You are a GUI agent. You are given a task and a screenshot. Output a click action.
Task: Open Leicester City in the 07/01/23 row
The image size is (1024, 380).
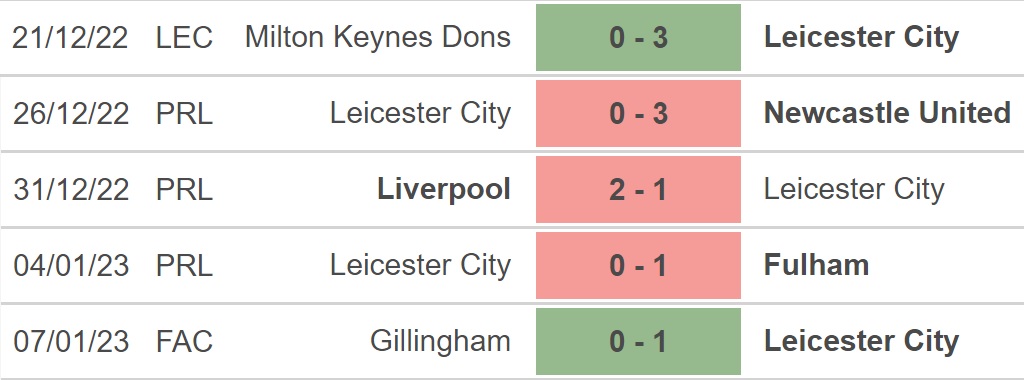[861, 341]
